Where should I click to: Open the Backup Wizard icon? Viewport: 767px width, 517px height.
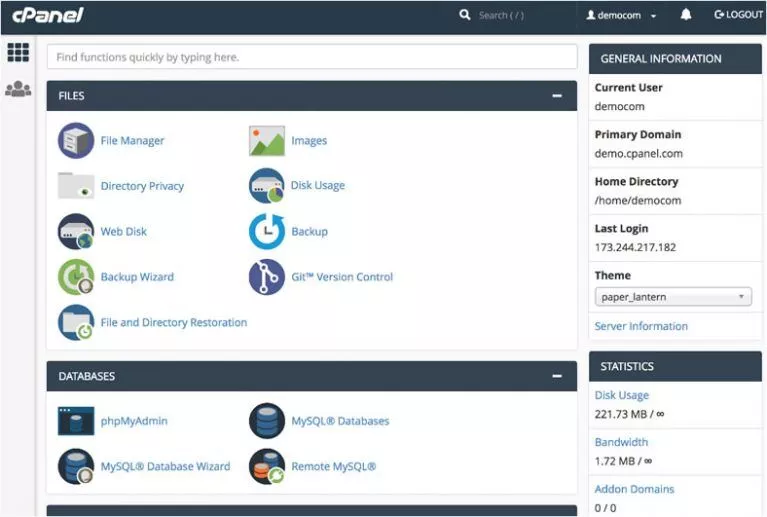[76, 277]
